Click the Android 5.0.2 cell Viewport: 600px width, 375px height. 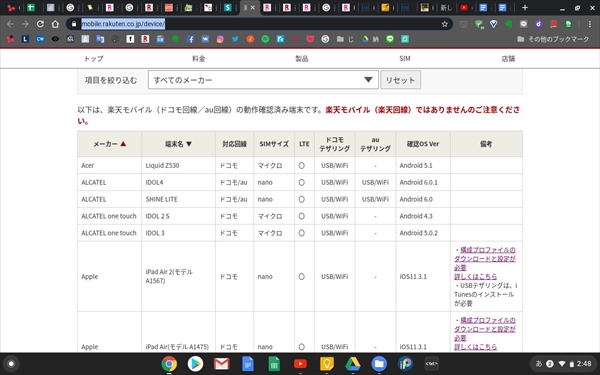[423, 233]
